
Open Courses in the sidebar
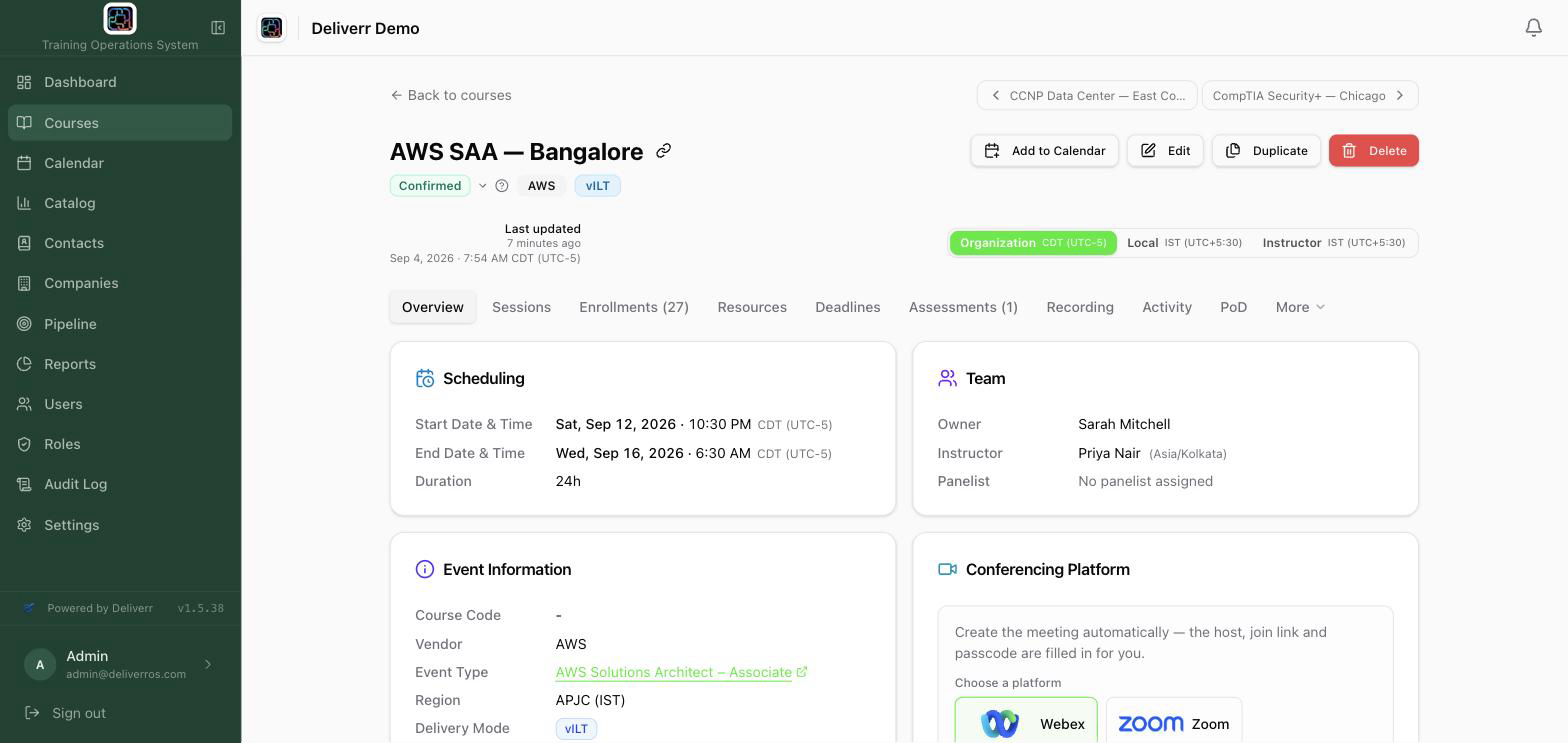[x=120, y=123]
